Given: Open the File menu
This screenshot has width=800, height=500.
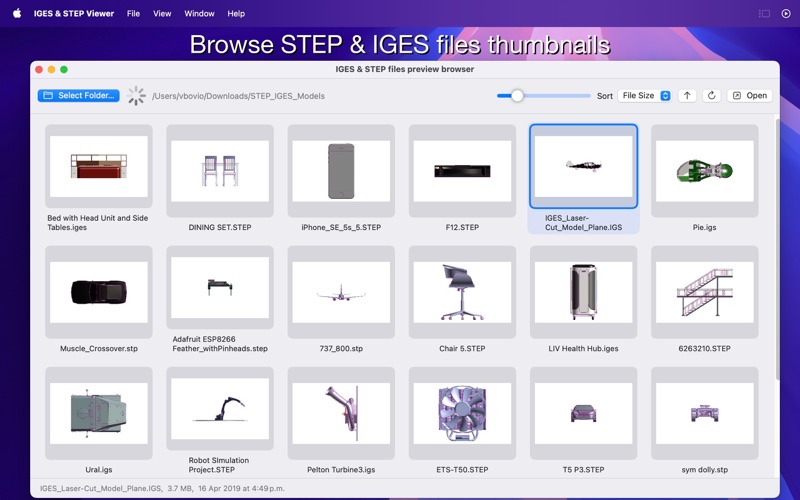Looking at the screenshot, I should [133, 14].
